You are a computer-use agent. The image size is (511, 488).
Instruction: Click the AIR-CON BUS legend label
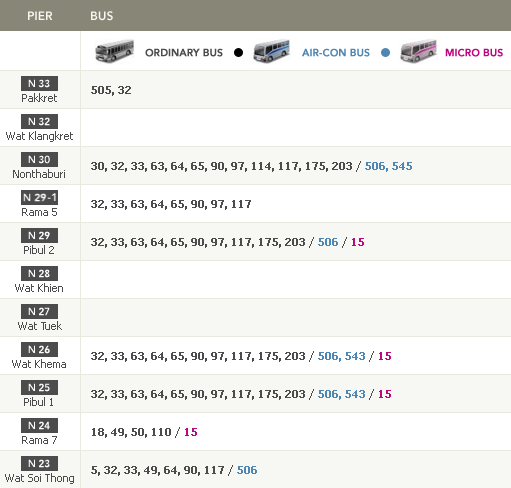336,53
